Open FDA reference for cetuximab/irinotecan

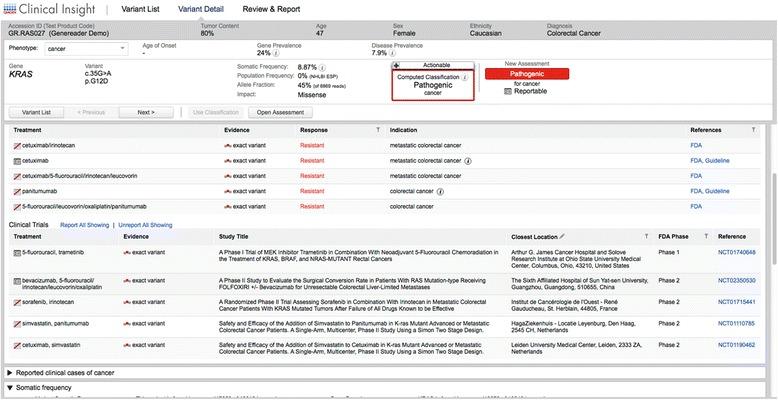[x=696, y=145]
